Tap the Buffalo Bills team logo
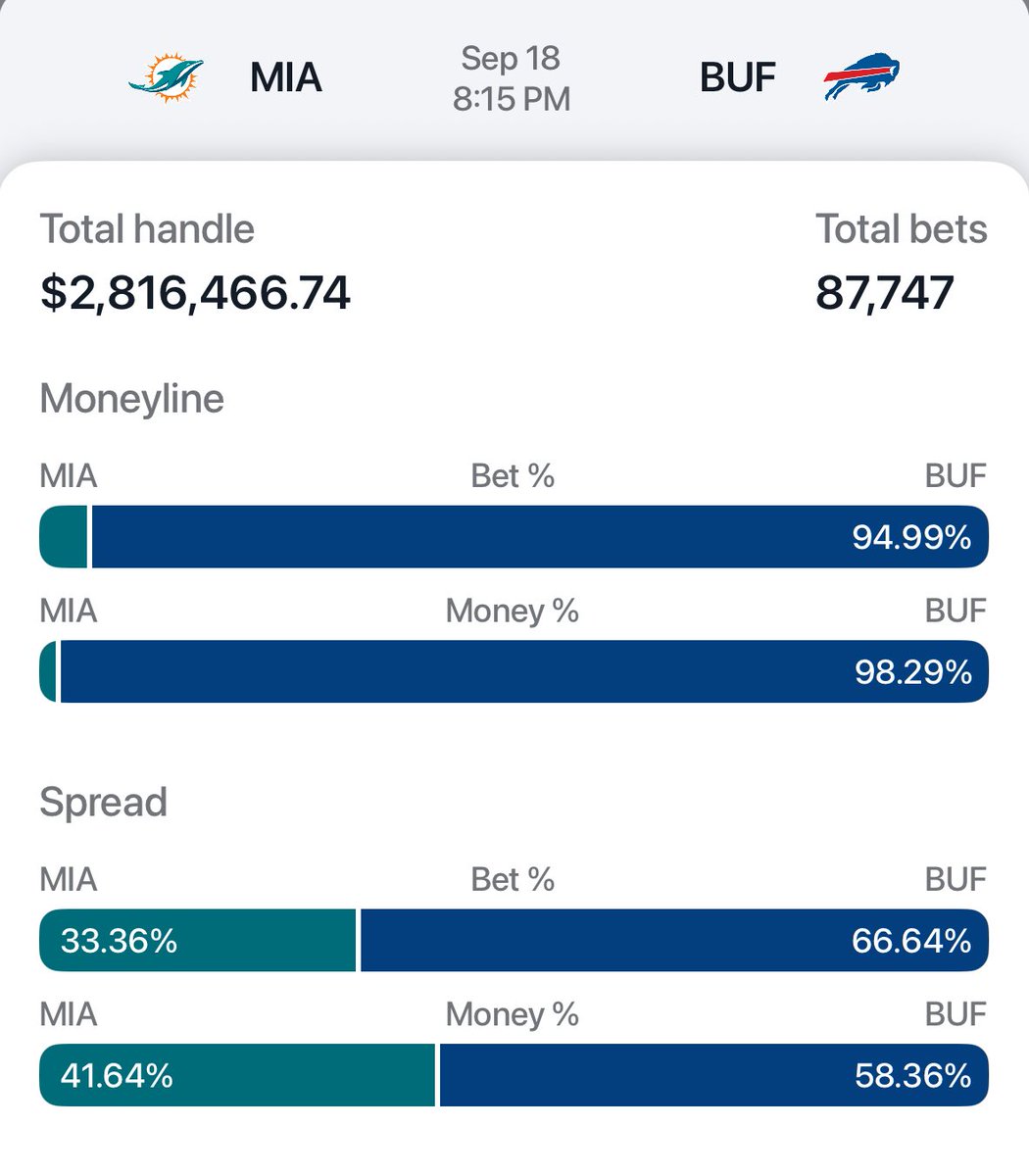 point(861,77)
